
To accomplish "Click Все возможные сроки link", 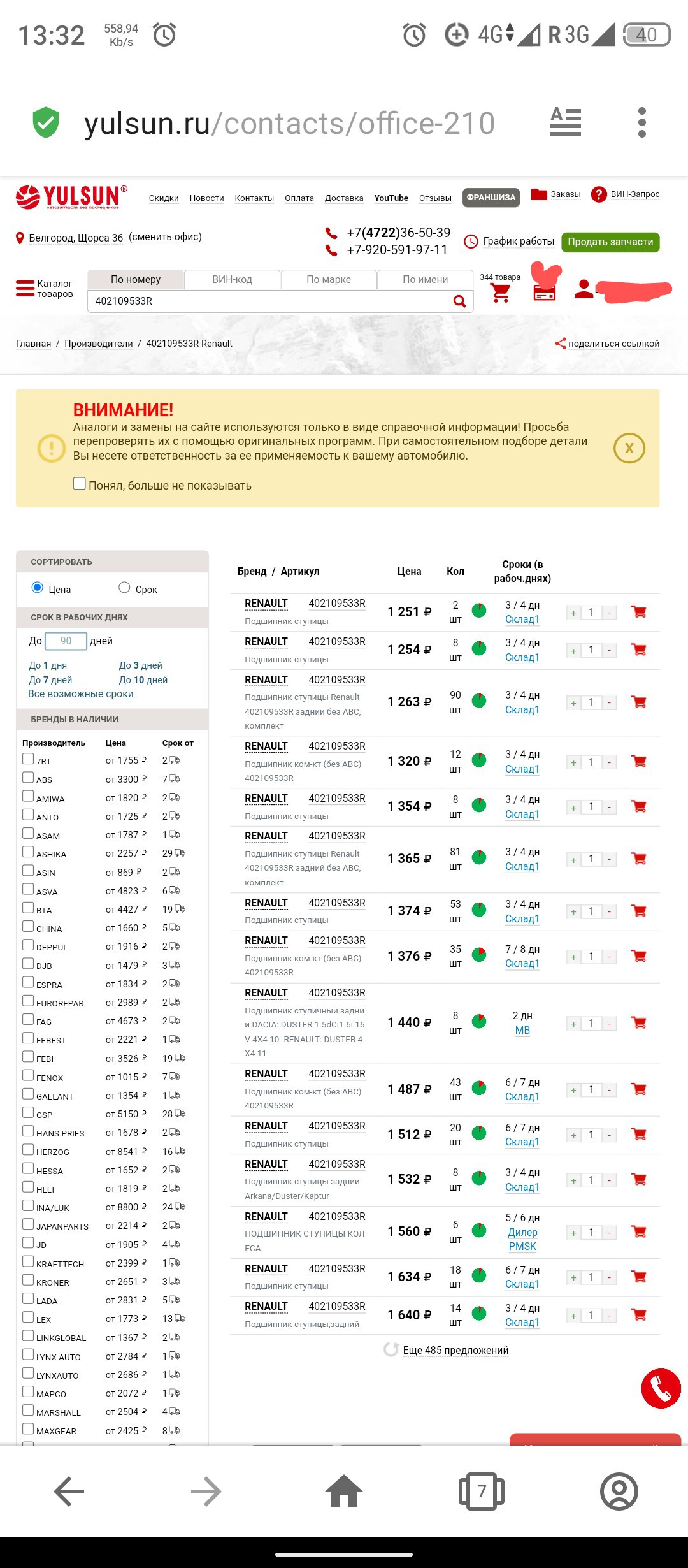I will pyautogui.click(x=81, y=694).
